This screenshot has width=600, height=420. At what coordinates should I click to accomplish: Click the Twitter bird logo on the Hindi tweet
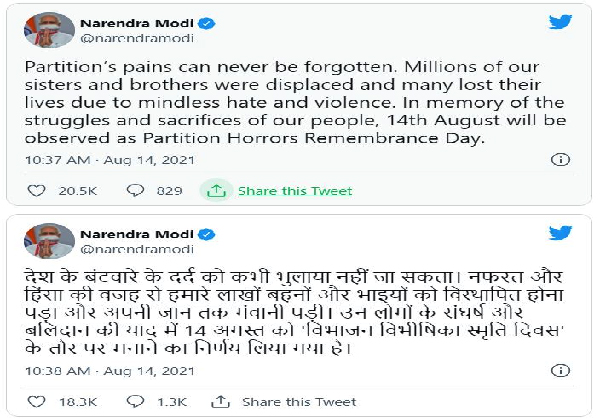561,233
